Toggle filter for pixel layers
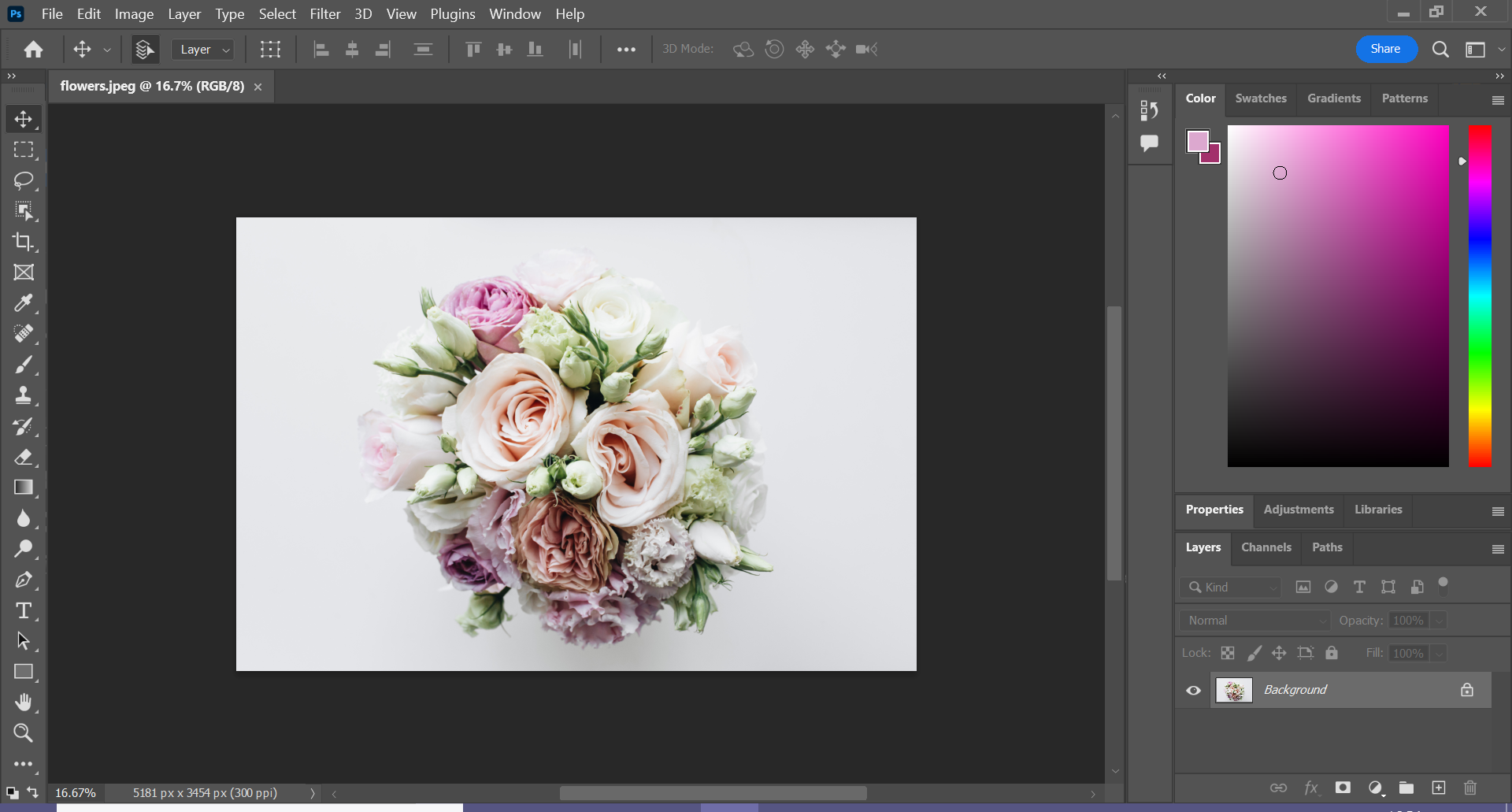This screenshot has height=812, width=1512. tap(1303, 587)
